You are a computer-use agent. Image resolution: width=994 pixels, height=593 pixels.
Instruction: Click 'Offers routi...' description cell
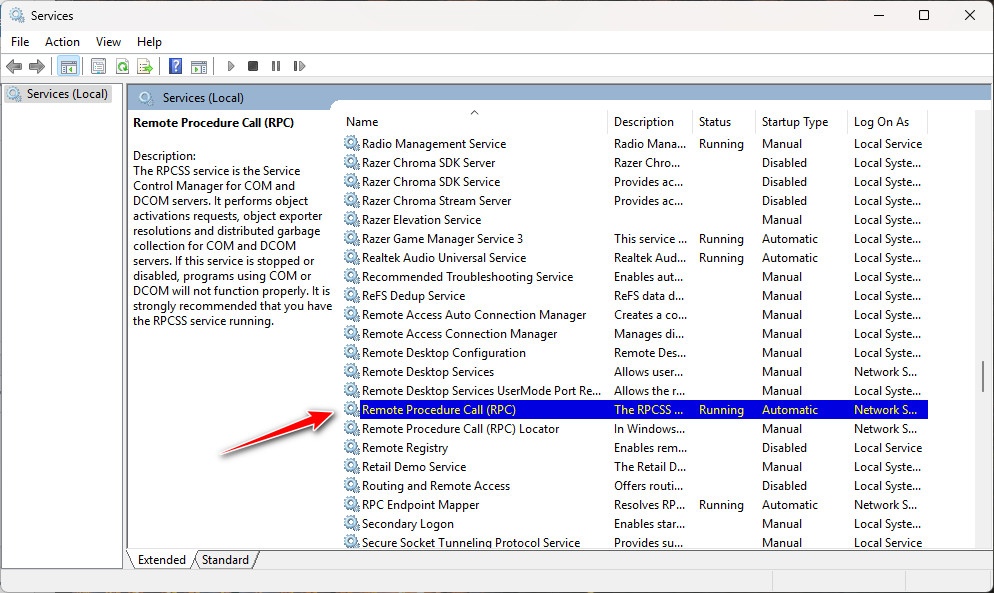pos(649,486)
